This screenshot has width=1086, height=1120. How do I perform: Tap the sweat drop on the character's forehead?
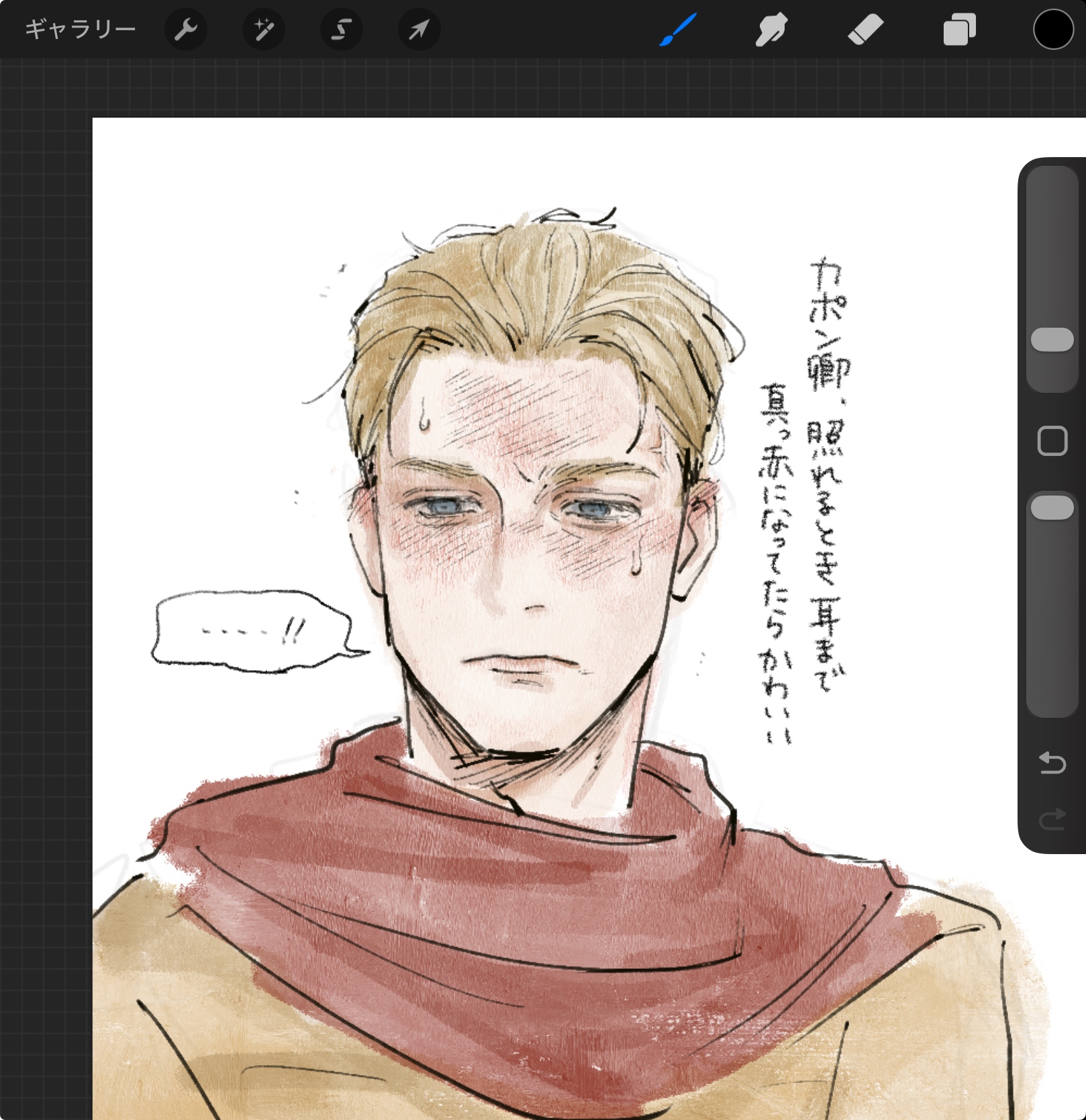[x=424, y=414]
